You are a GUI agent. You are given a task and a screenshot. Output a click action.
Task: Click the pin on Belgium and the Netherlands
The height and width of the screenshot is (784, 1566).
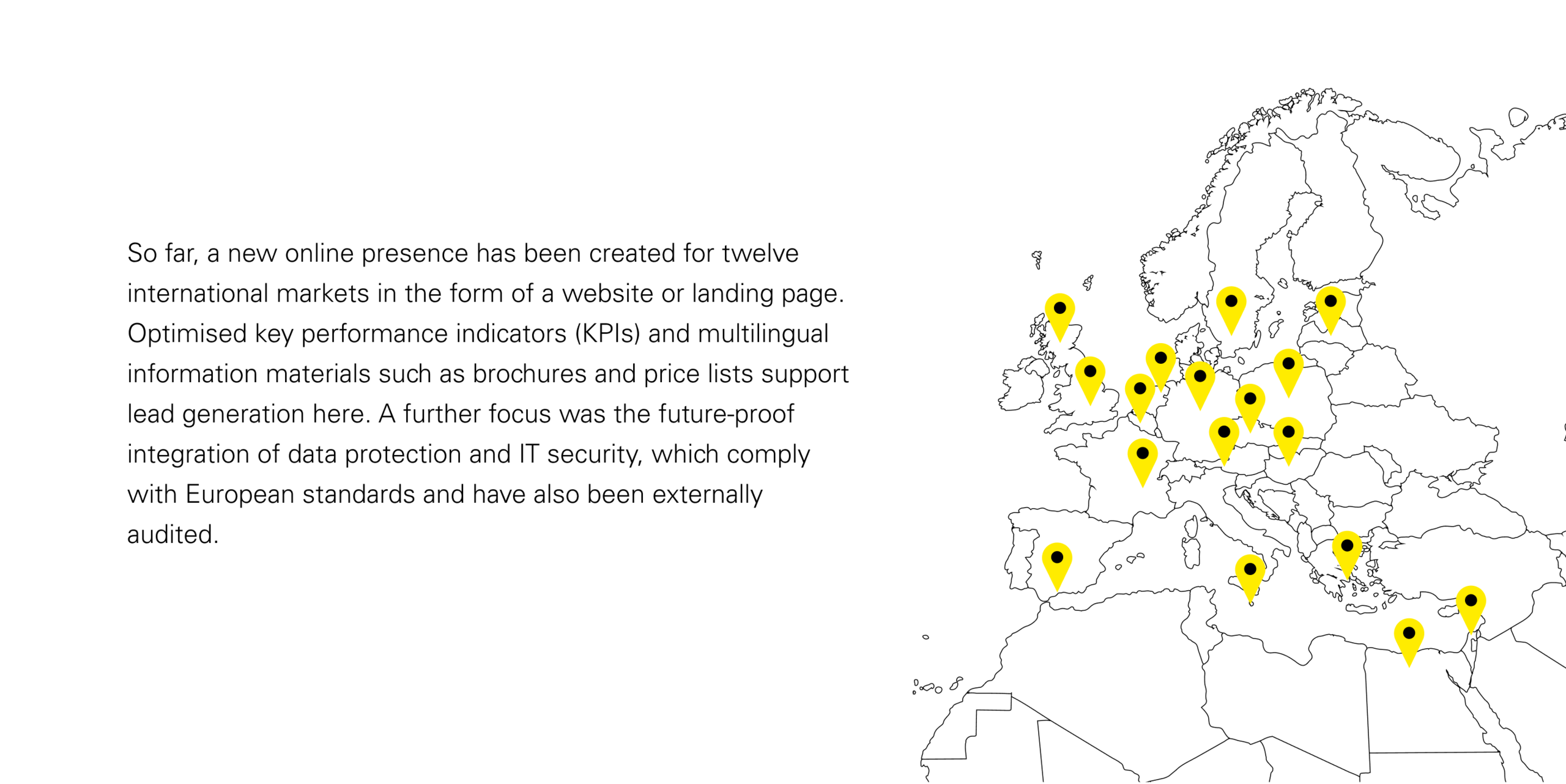pos(1140,396)
